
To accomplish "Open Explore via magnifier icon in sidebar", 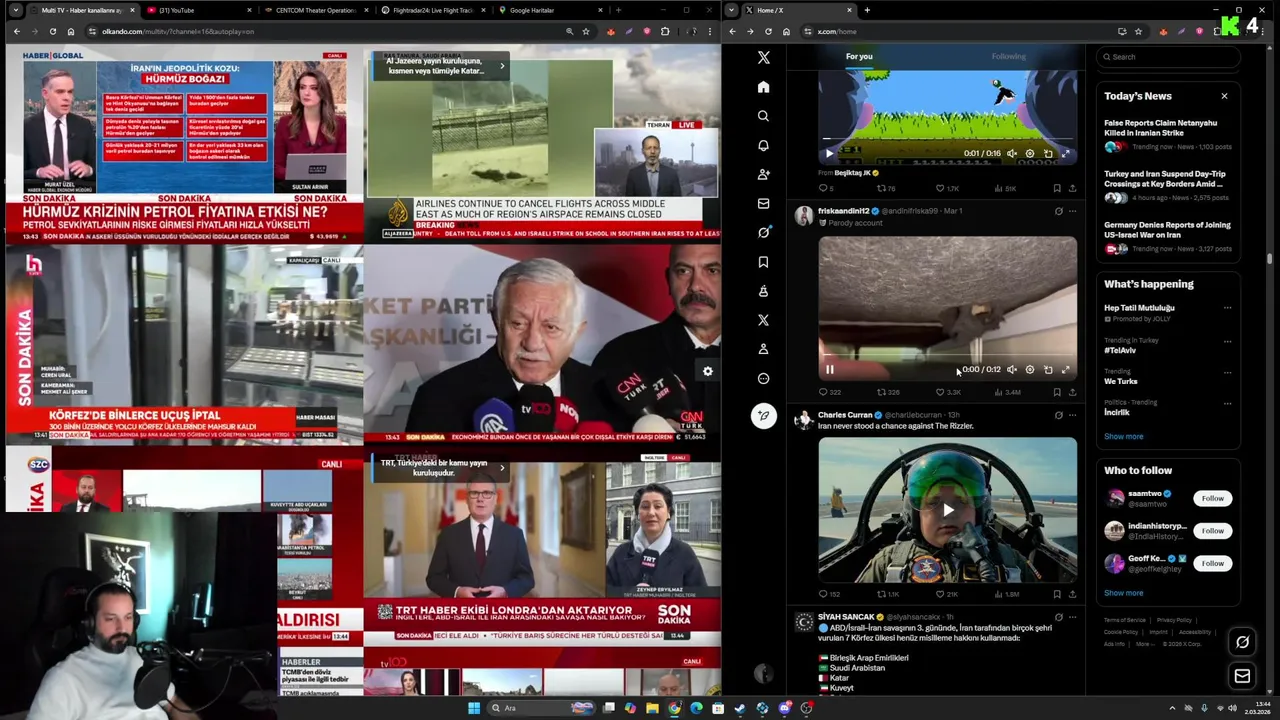I will pos(763,116).
